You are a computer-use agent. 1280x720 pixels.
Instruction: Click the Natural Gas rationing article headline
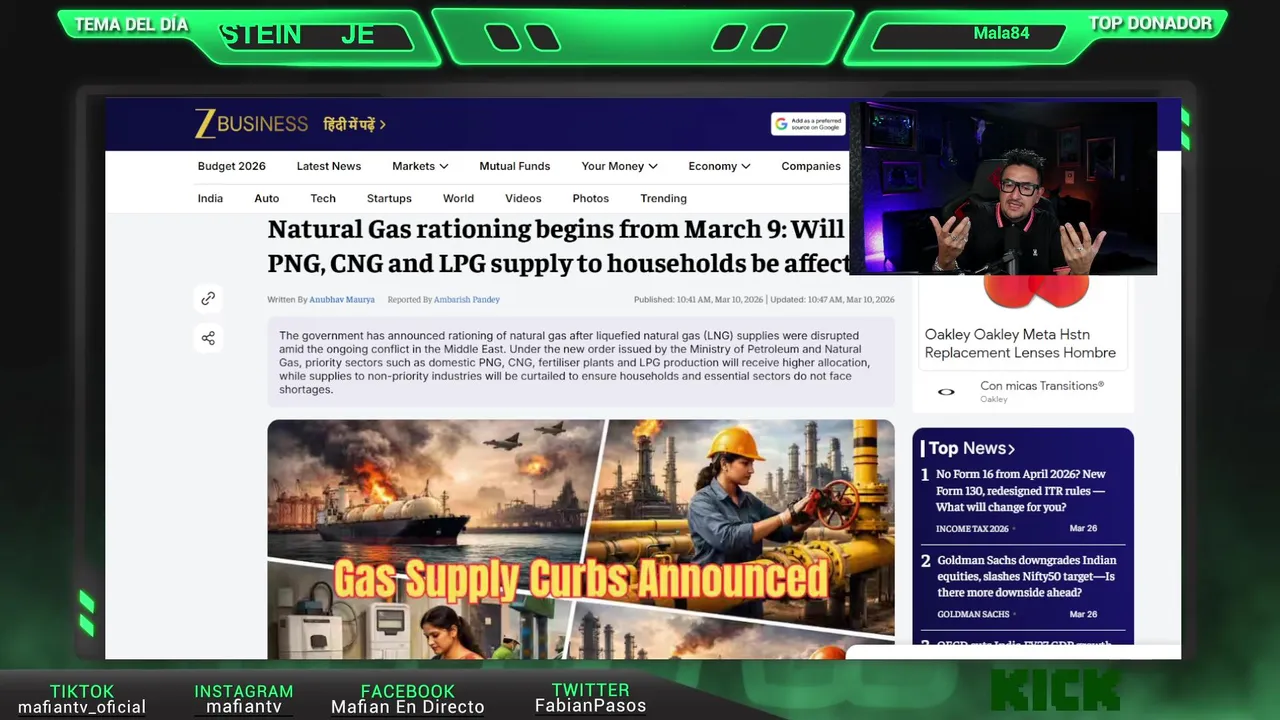[x=558, y=246]
